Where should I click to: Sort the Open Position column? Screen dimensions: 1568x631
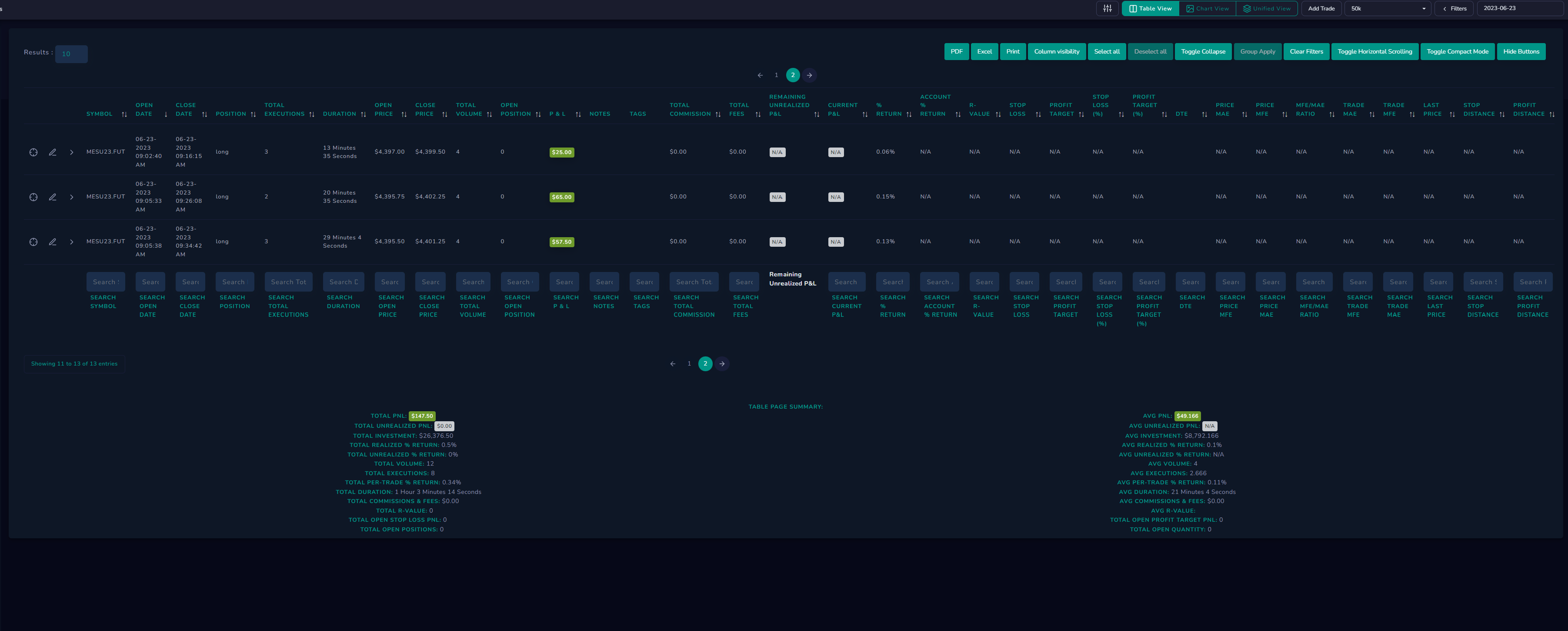538,114
